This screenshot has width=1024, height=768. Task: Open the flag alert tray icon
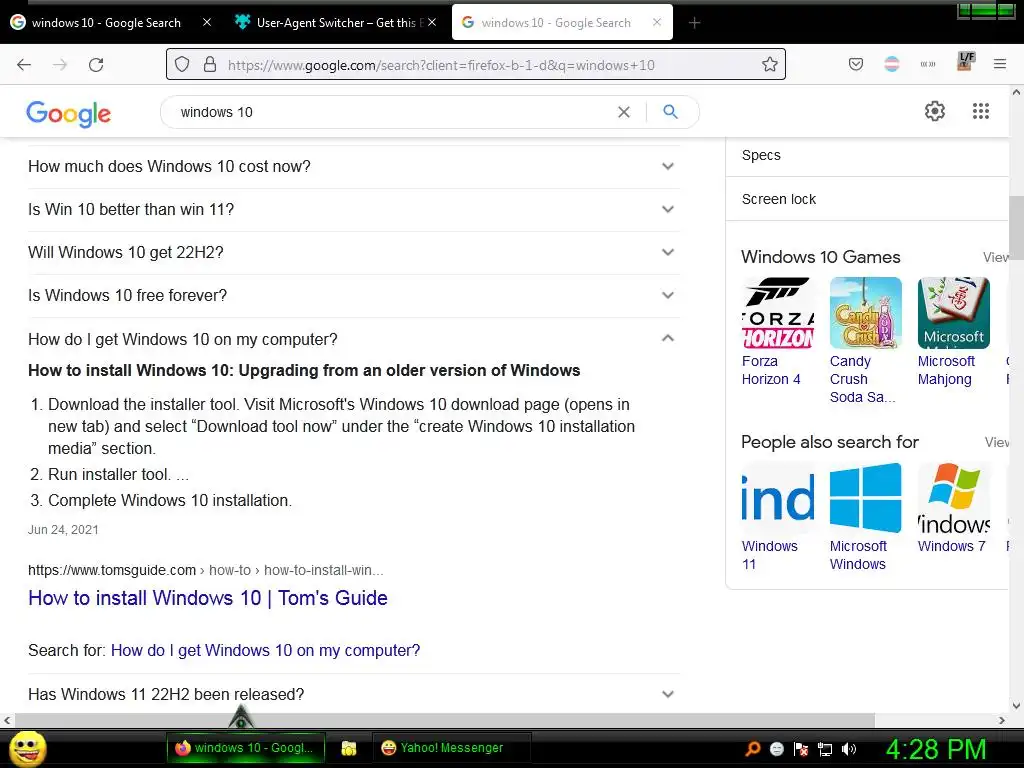(801, 748)
